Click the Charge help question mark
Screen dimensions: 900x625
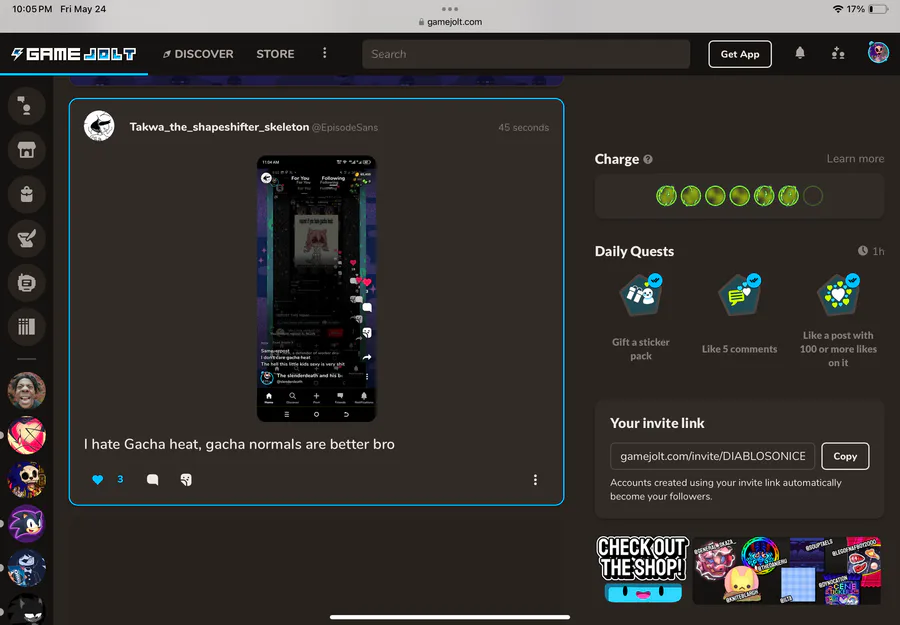coord(648,160)
